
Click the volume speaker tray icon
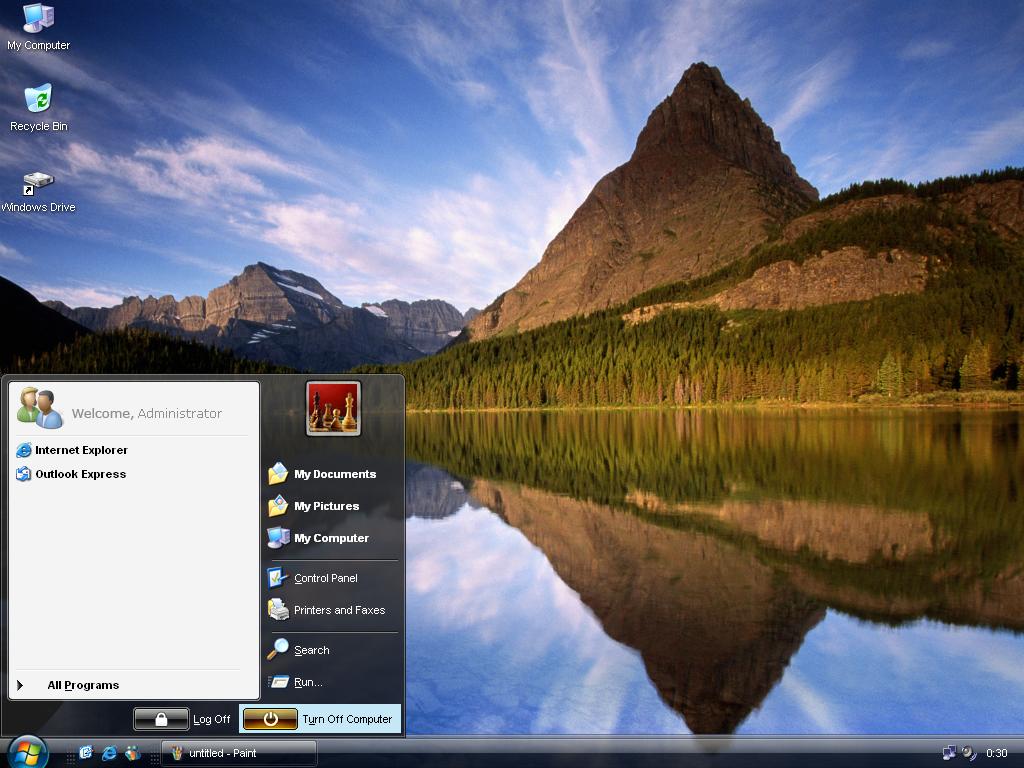pos(968,753)
